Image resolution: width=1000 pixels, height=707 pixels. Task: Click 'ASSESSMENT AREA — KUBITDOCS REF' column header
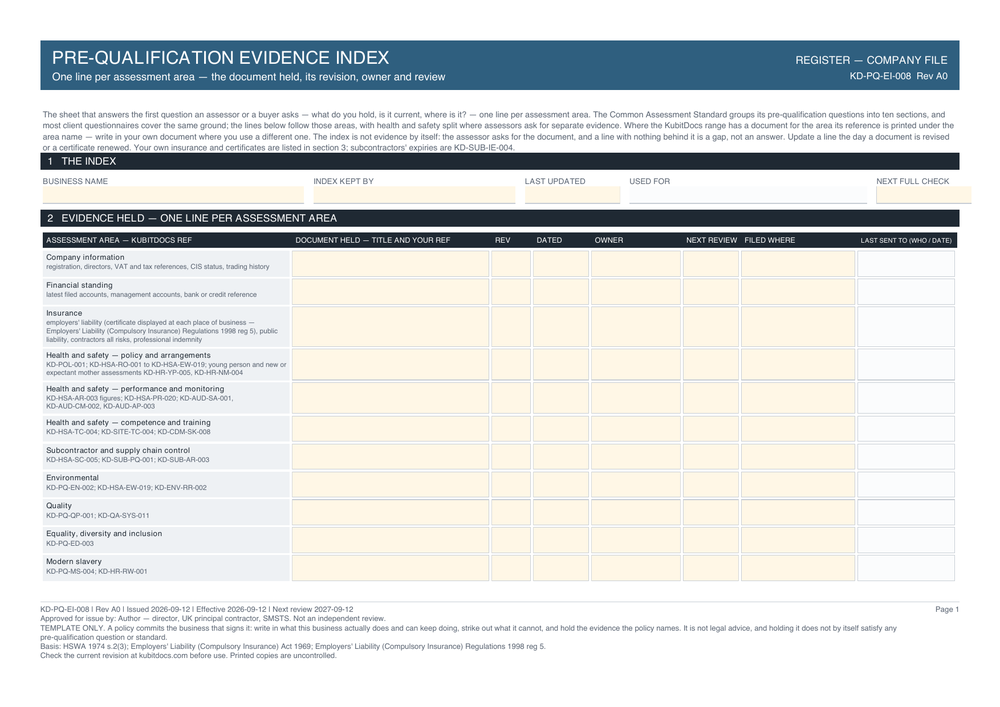(119, 240)
